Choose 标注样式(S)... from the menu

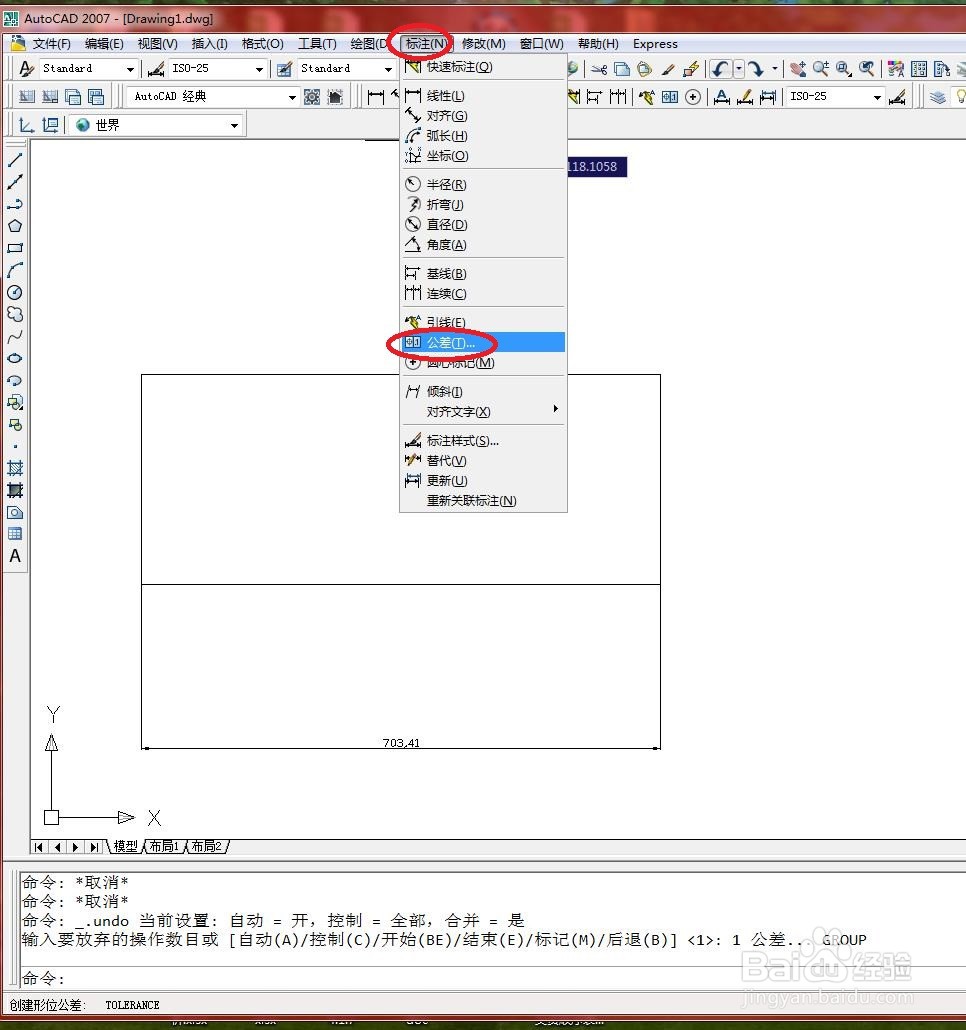pyautogui.click(x=483, y=441)
